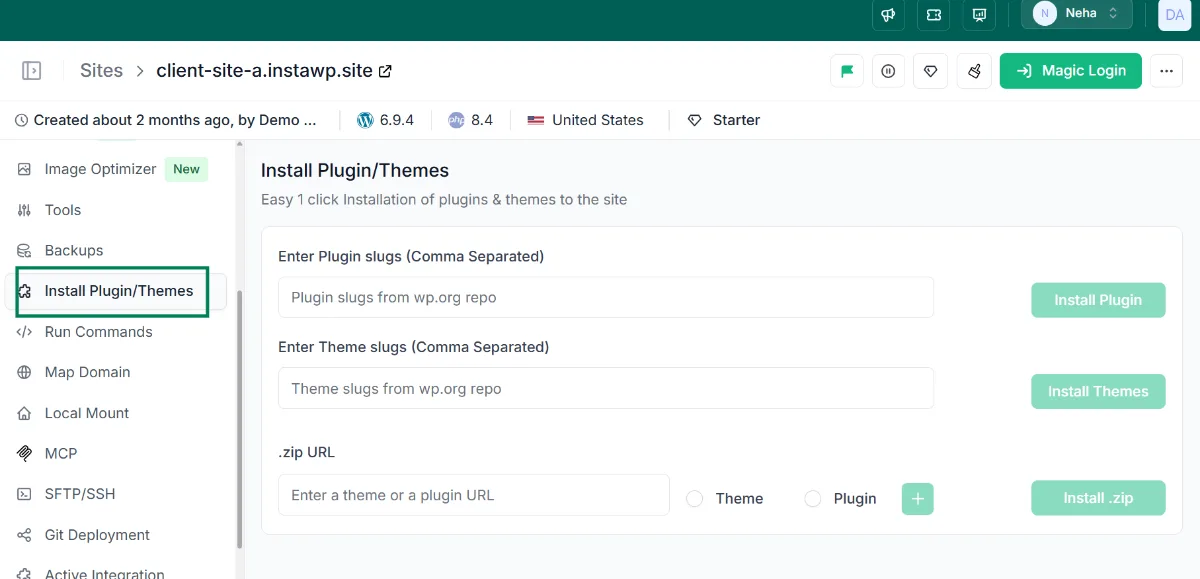Image resolution: width=1200 pixels, height=579 pixels.
Task: Open Backups in the sidebar
Action: coord(74,250)
